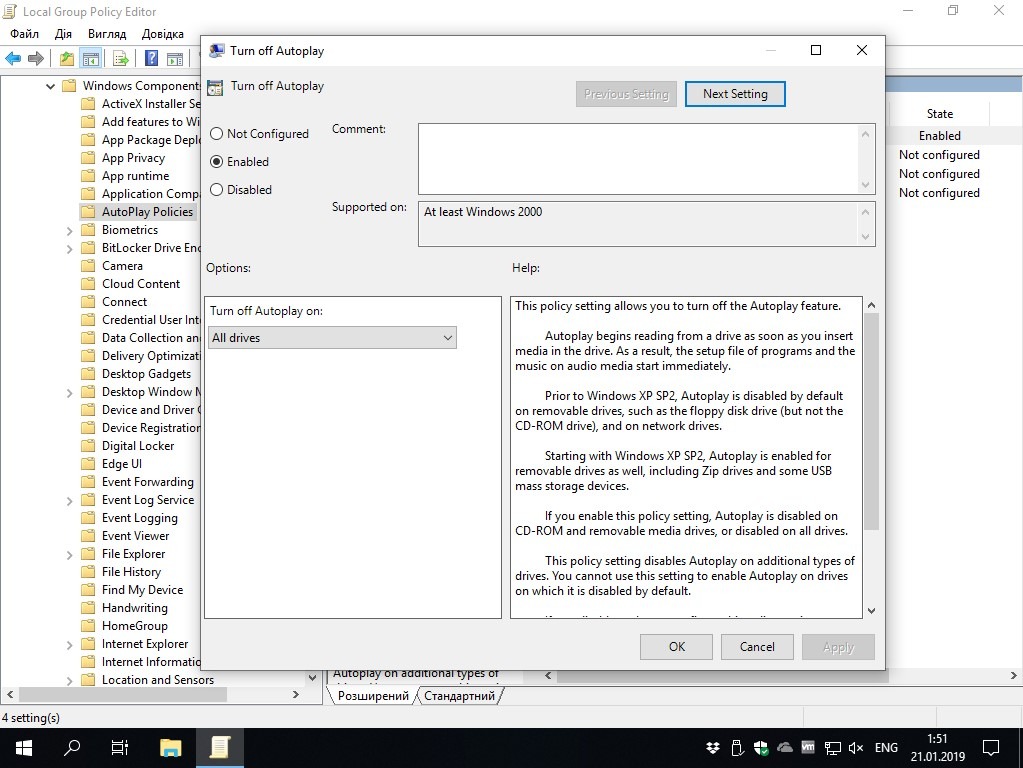Click the Camera folder icon in tree

pos(88,266)
